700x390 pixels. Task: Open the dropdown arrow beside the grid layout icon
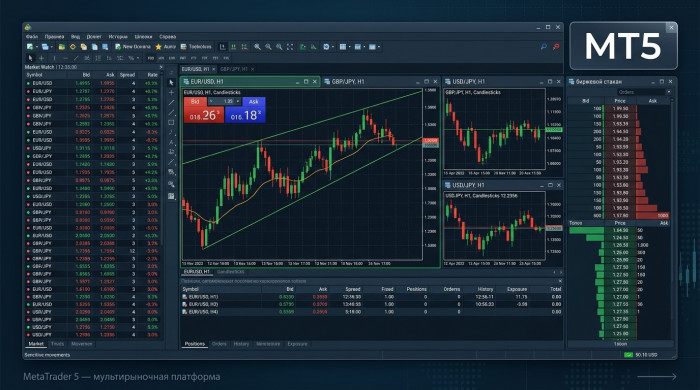pyautogui.click(x=350, y=46)
